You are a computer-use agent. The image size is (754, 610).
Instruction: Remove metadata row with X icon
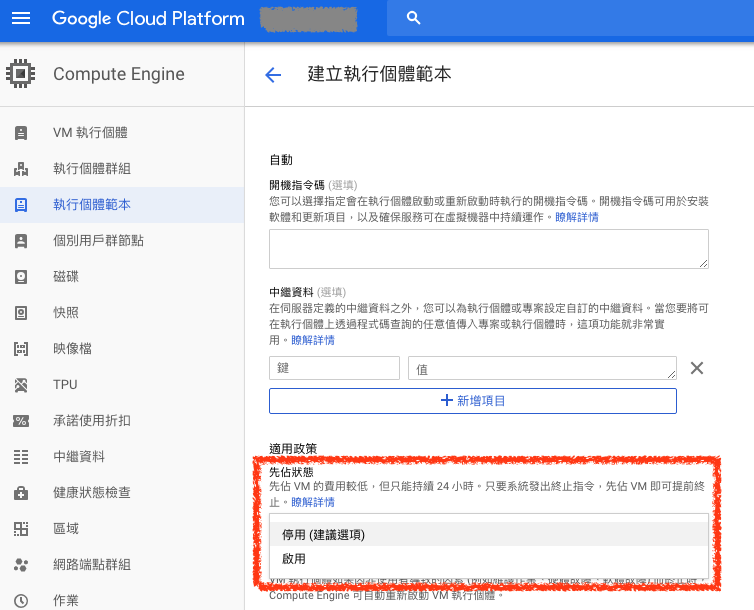(x=697, y=368)
